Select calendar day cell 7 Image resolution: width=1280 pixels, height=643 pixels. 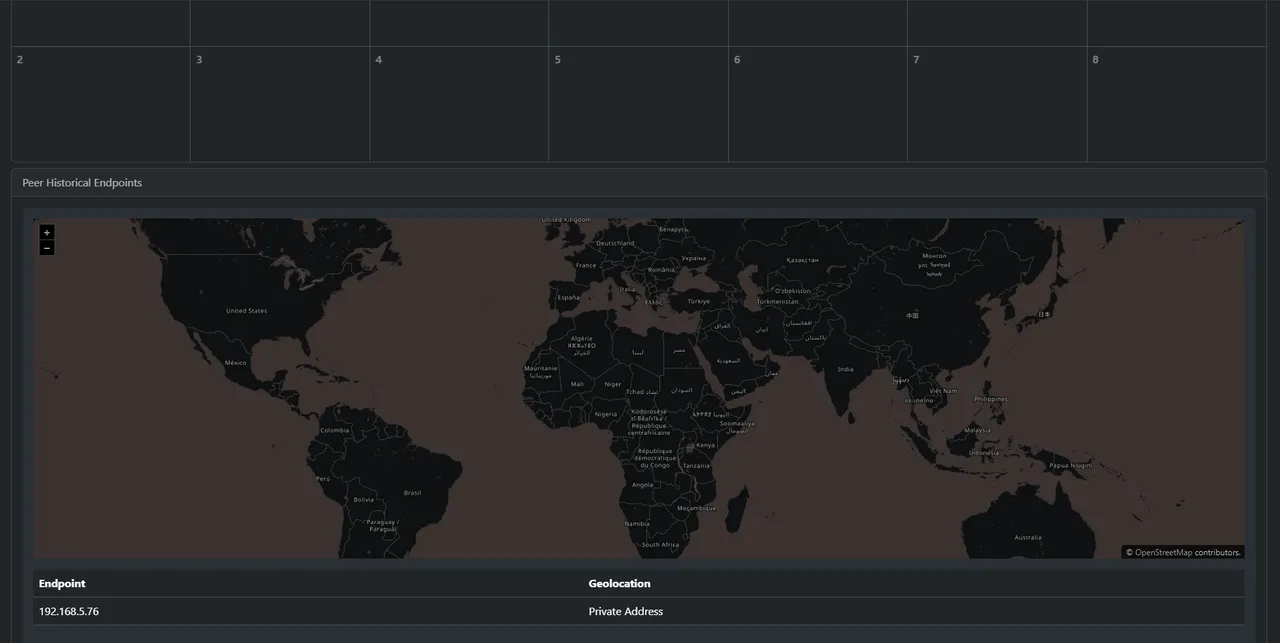pos(997,104)
